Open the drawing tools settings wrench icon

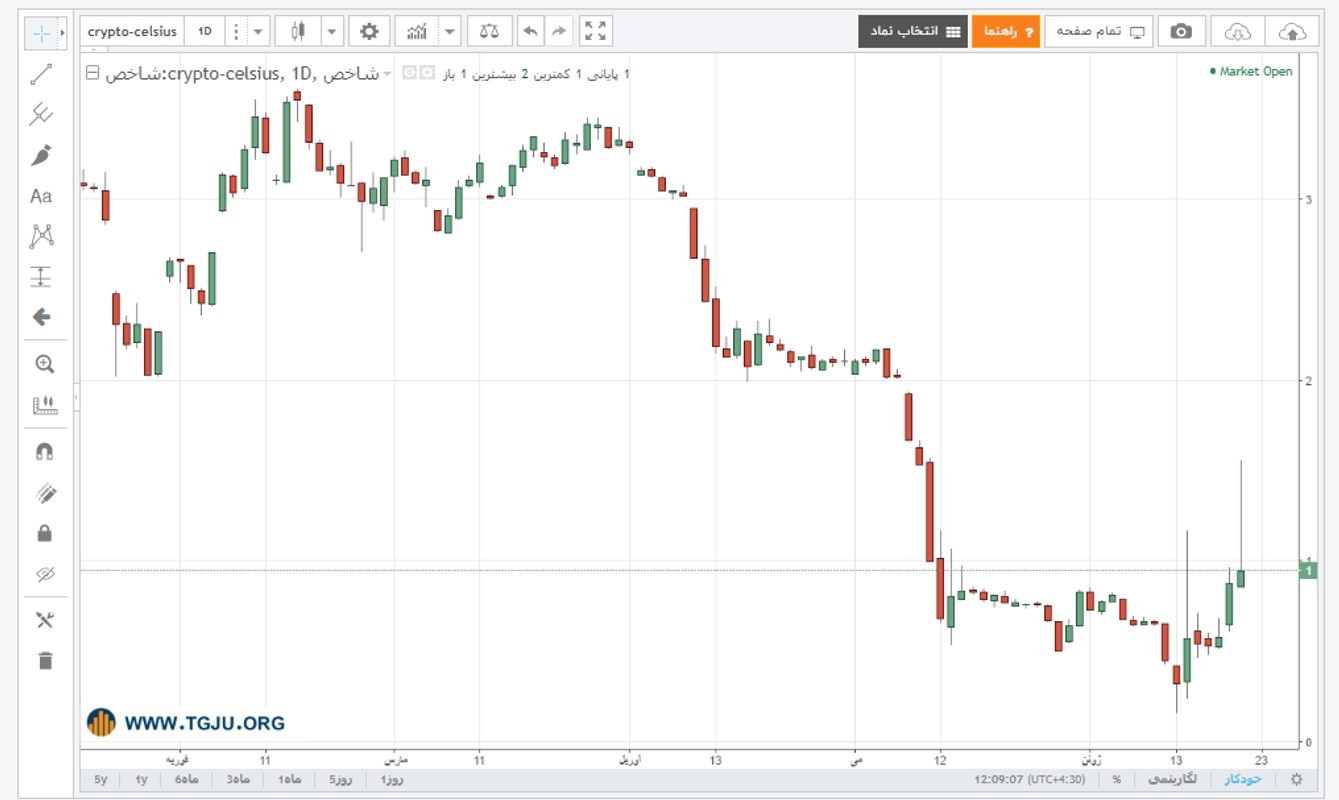(44, 620)
